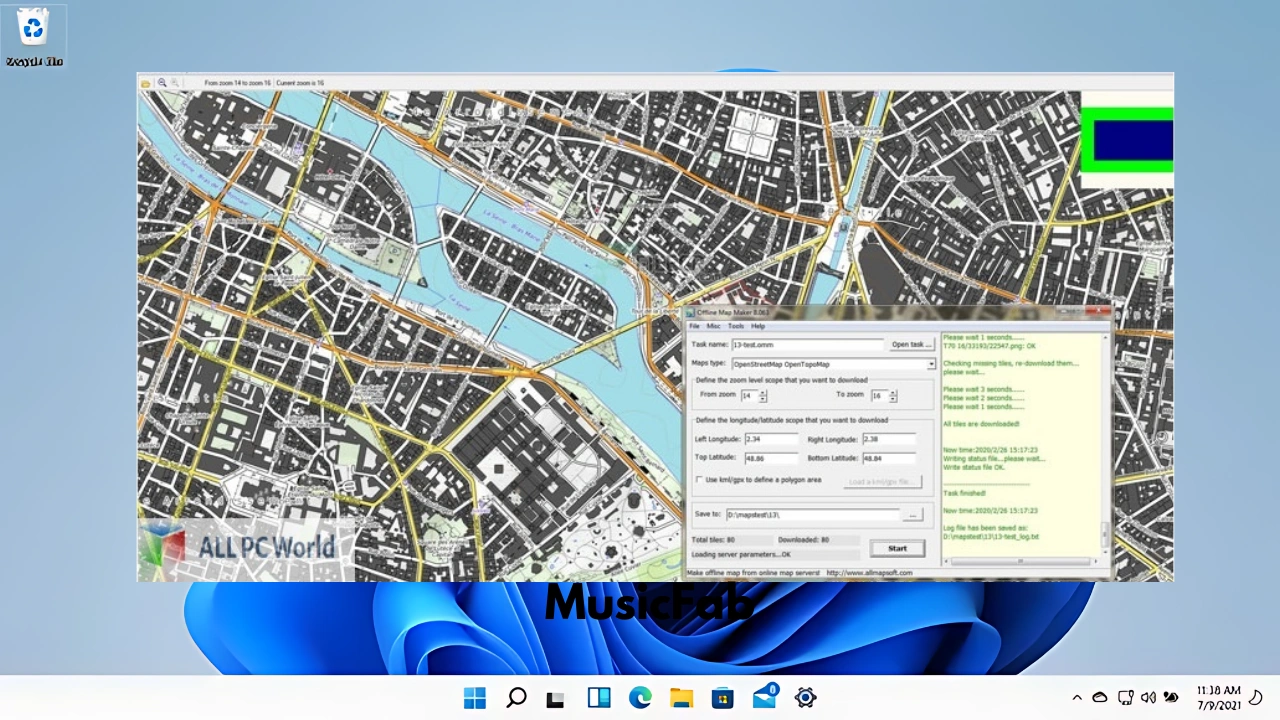Screen dimensions: 1280x720
Task: Click the open folder icon in map viewer toolbar
Action: 146,83
